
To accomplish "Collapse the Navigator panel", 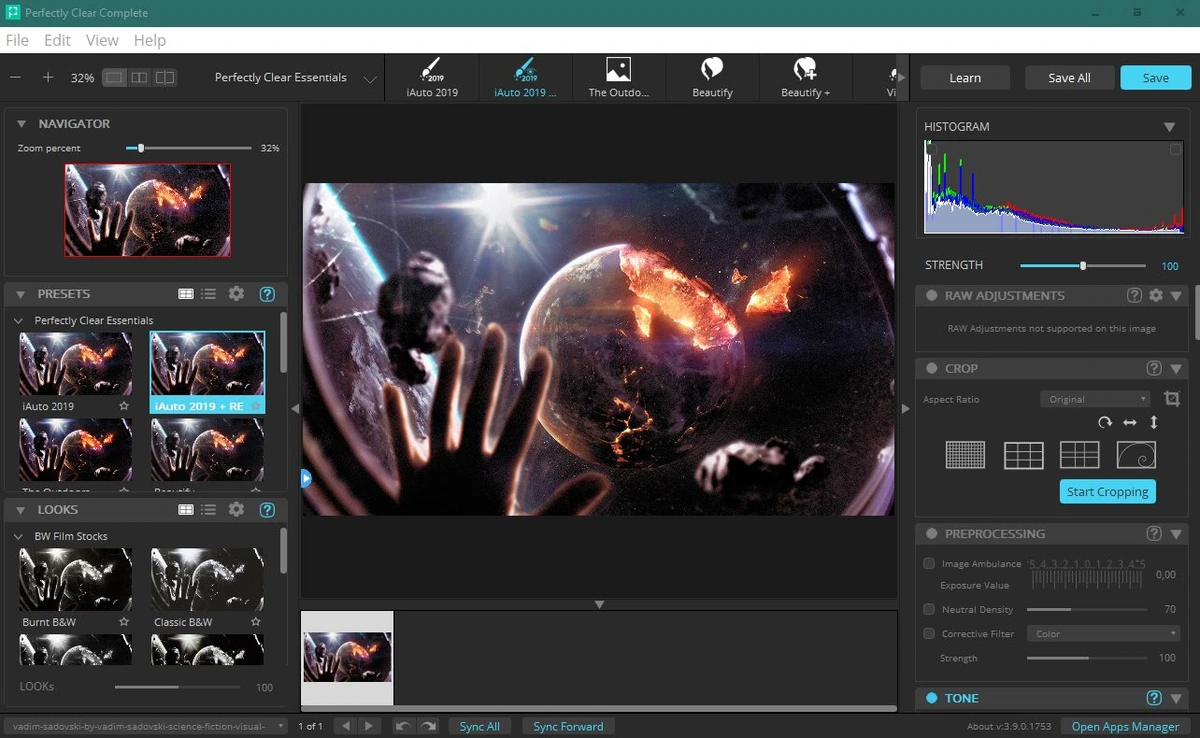I will 21,124.
